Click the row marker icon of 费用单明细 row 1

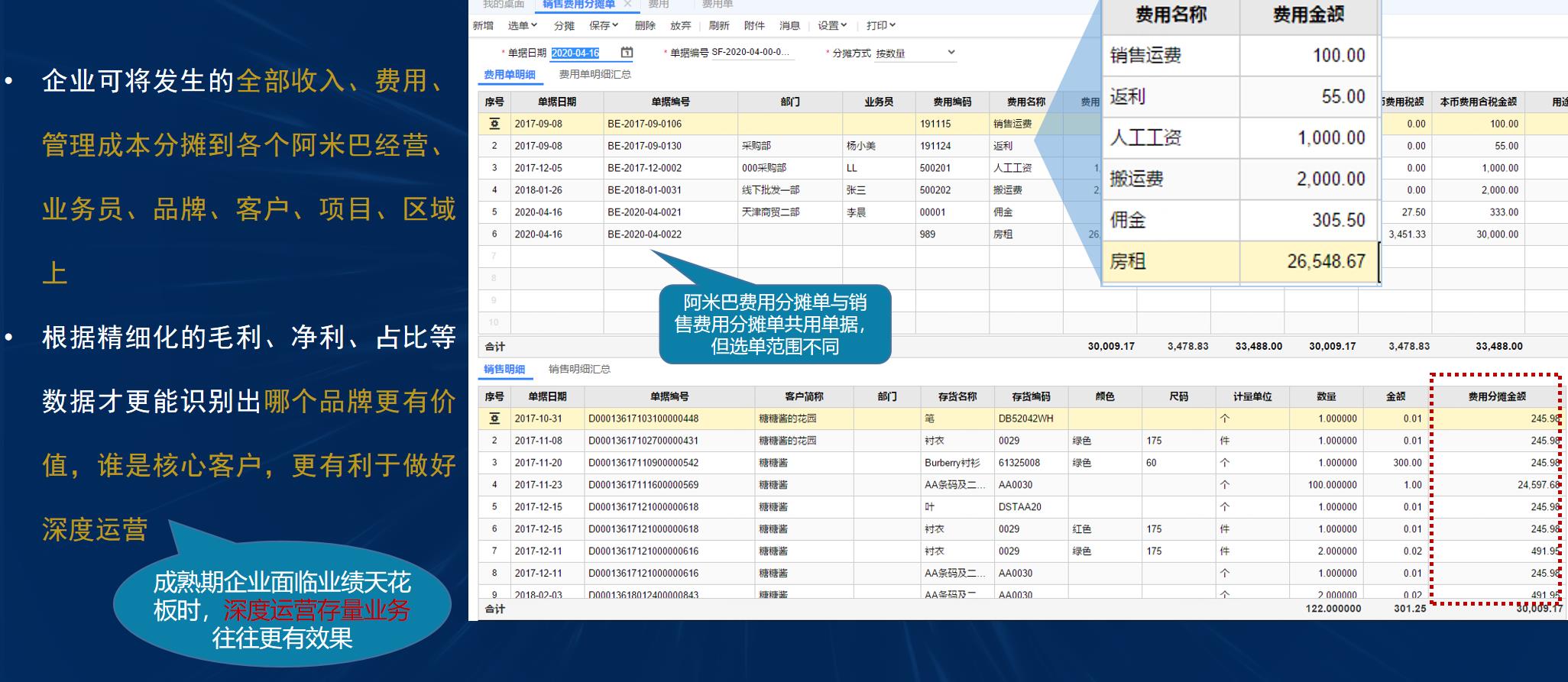494,124
